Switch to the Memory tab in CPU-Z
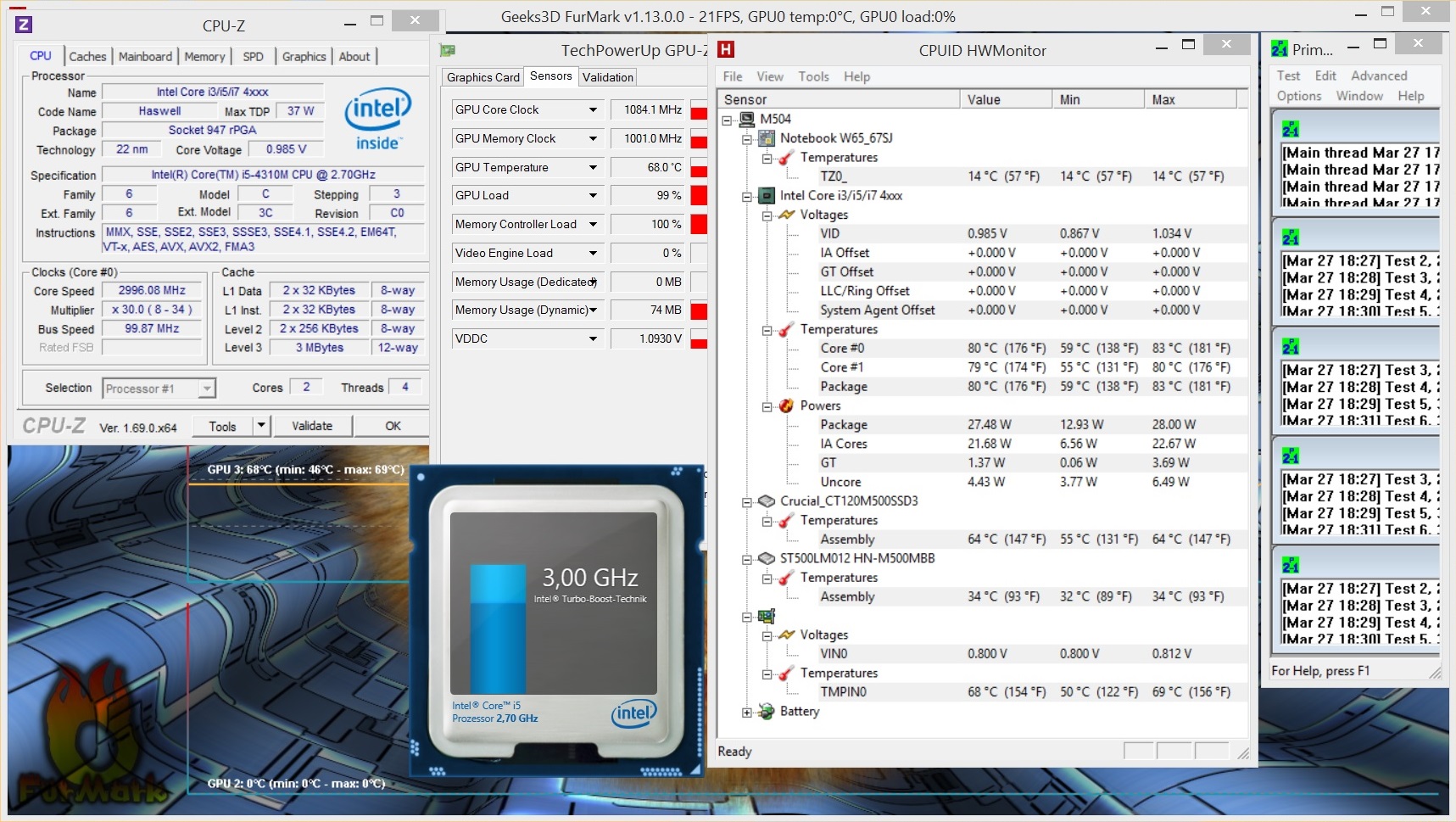 tap(204, 57)
